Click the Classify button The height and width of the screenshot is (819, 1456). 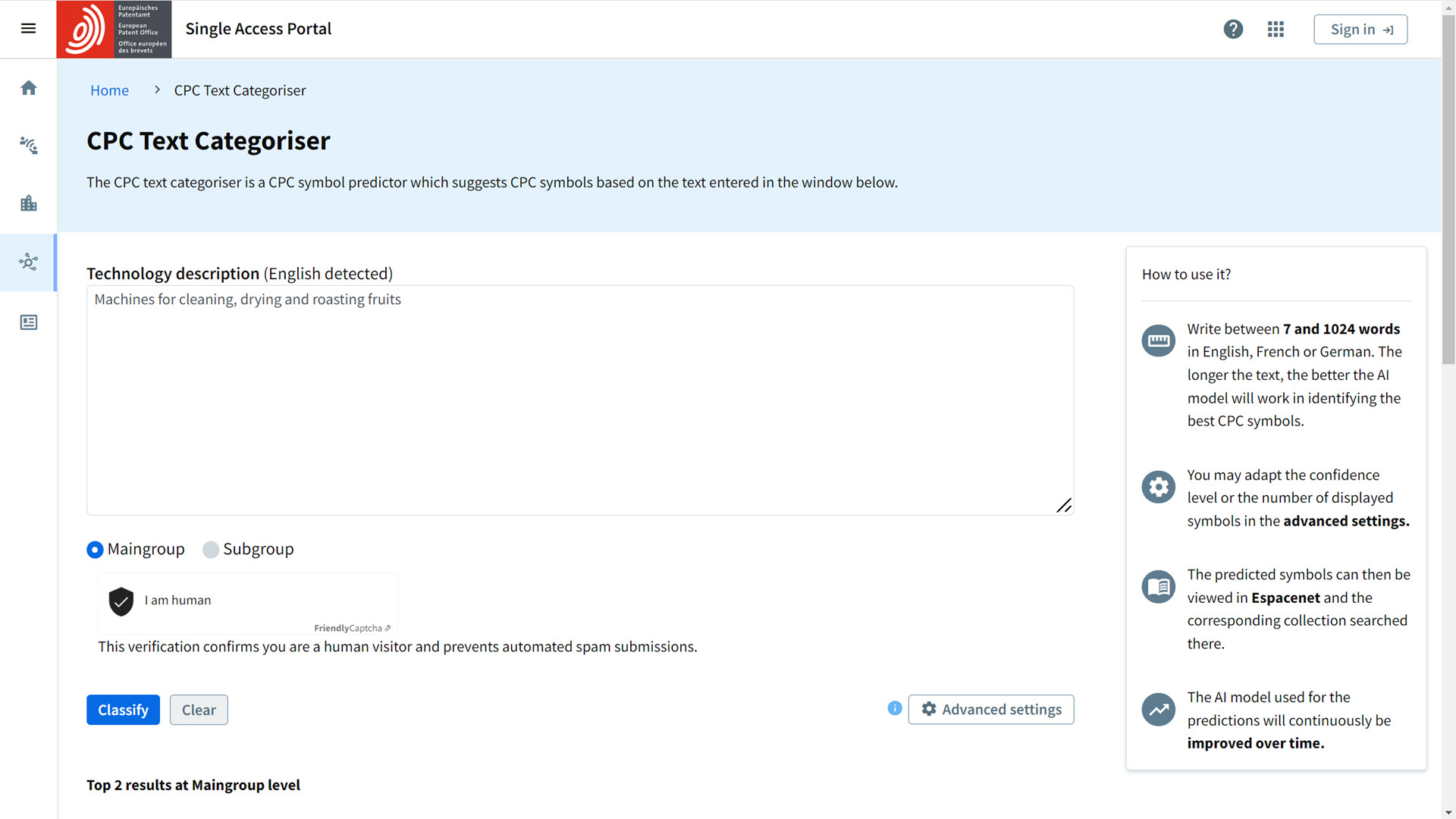123,709
